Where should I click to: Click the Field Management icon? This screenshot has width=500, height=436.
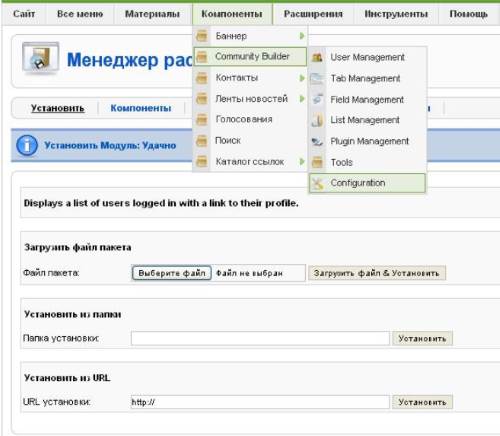(317, 99)
